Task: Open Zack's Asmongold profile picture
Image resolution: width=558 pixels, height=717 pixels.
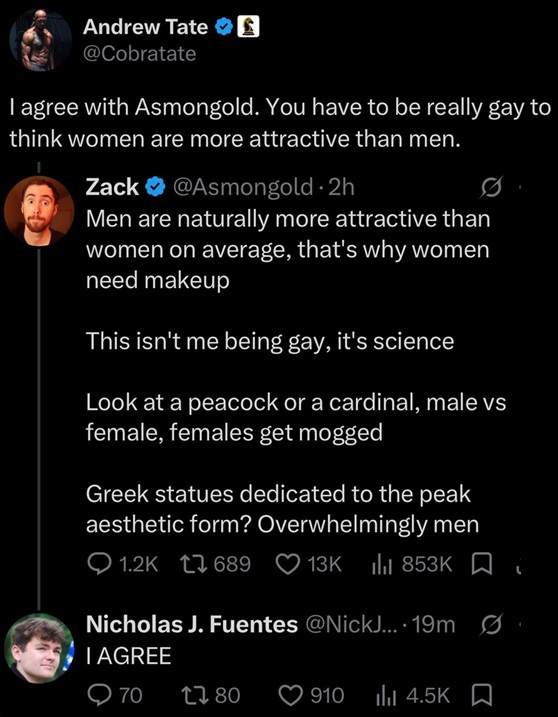Action: click(x=39, y=211)
